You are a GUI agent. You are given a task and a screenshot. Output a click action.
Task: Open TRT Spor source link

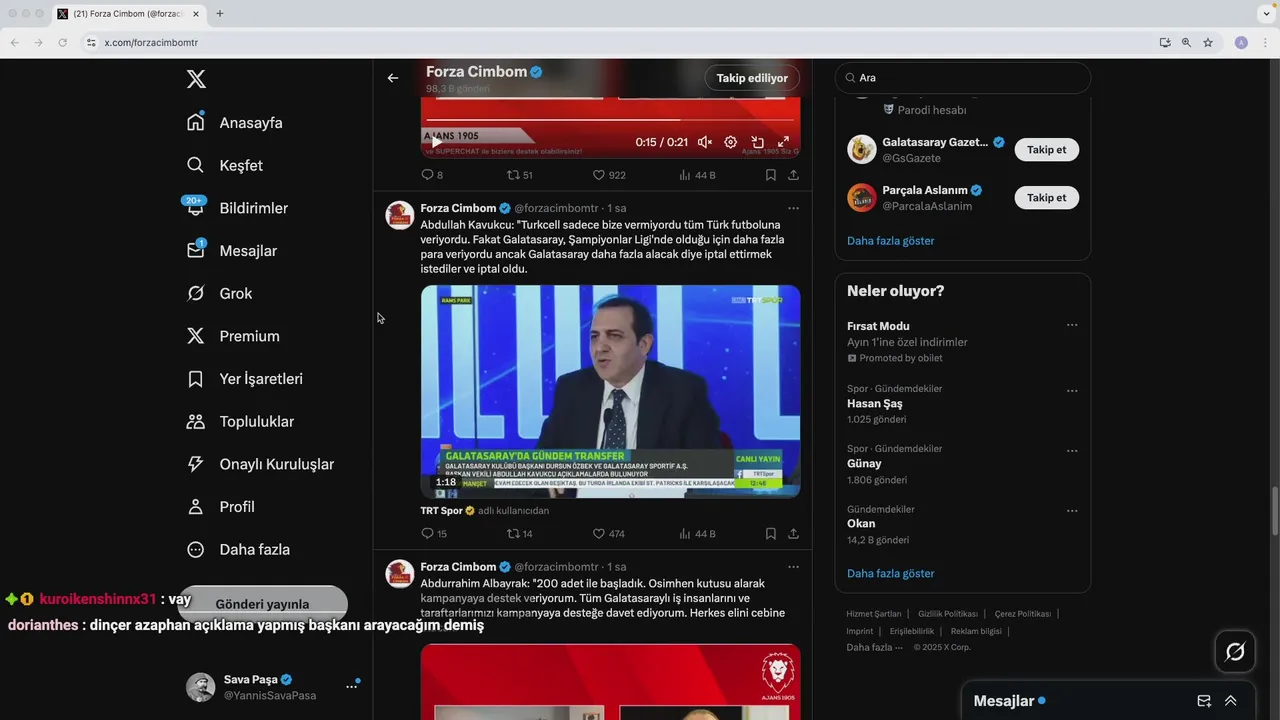click(x=442, y=510)
